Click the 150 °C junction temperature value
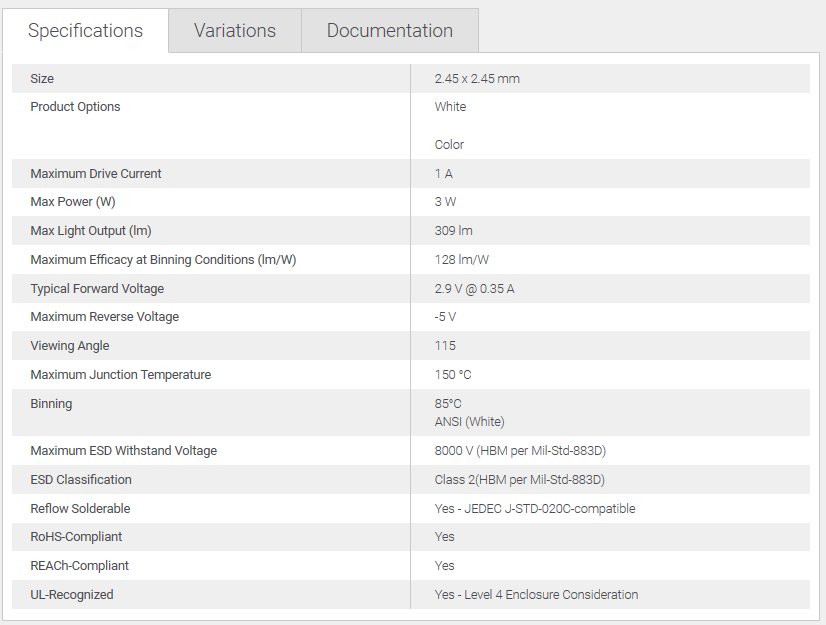 coord(453,375)
